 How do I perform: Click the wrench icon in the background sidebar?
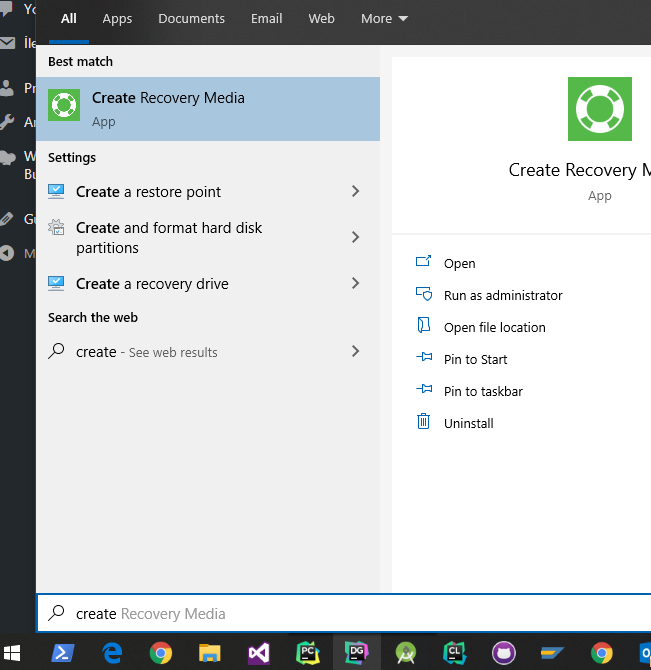point(7,122)
